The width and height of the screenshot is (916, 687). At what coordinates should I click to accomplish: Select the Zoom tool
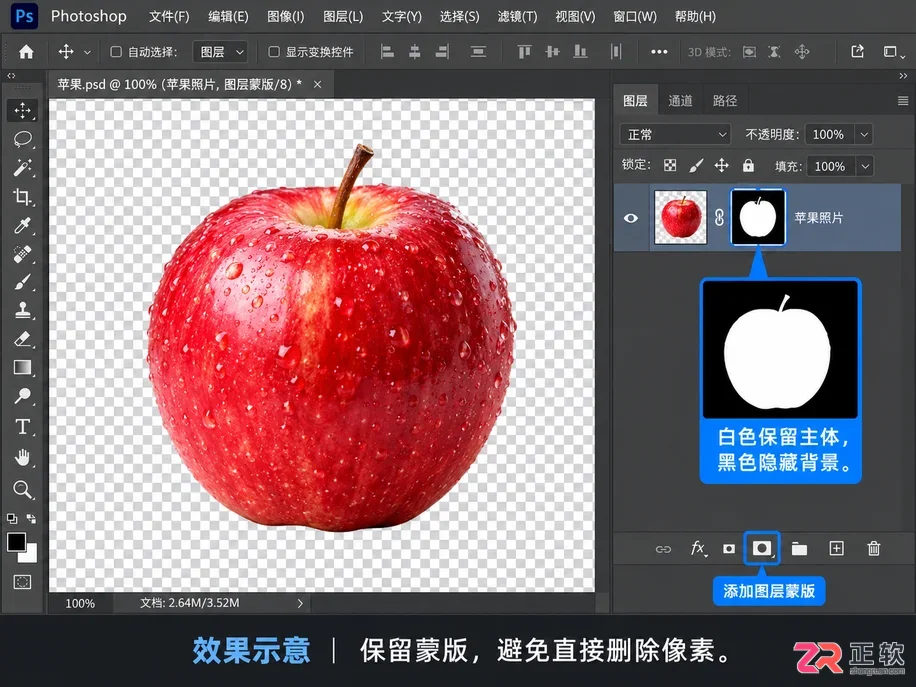point(22,489)
